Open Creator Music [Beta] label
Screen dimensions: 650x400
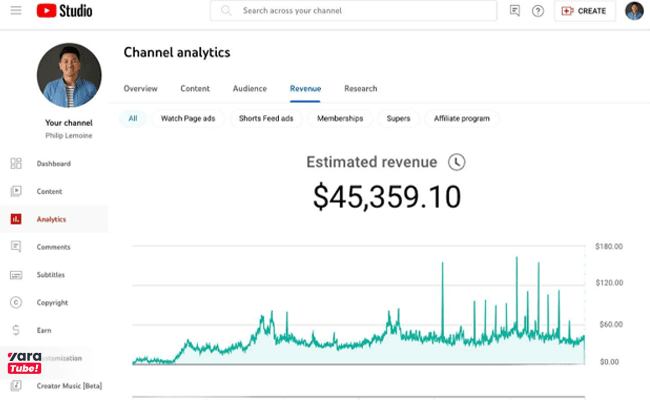69,386
